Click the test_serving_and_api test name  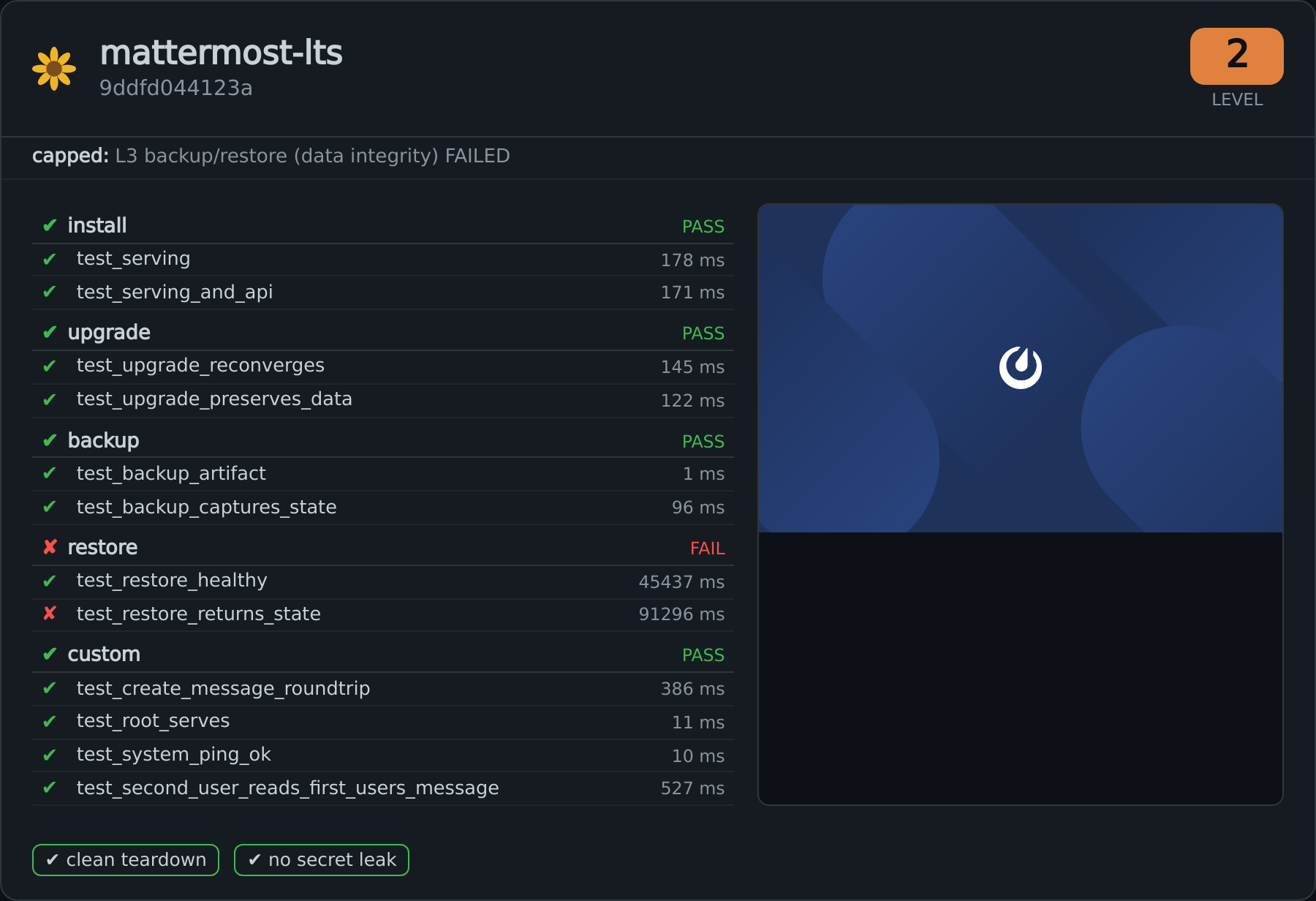click(x=175, y=292)
